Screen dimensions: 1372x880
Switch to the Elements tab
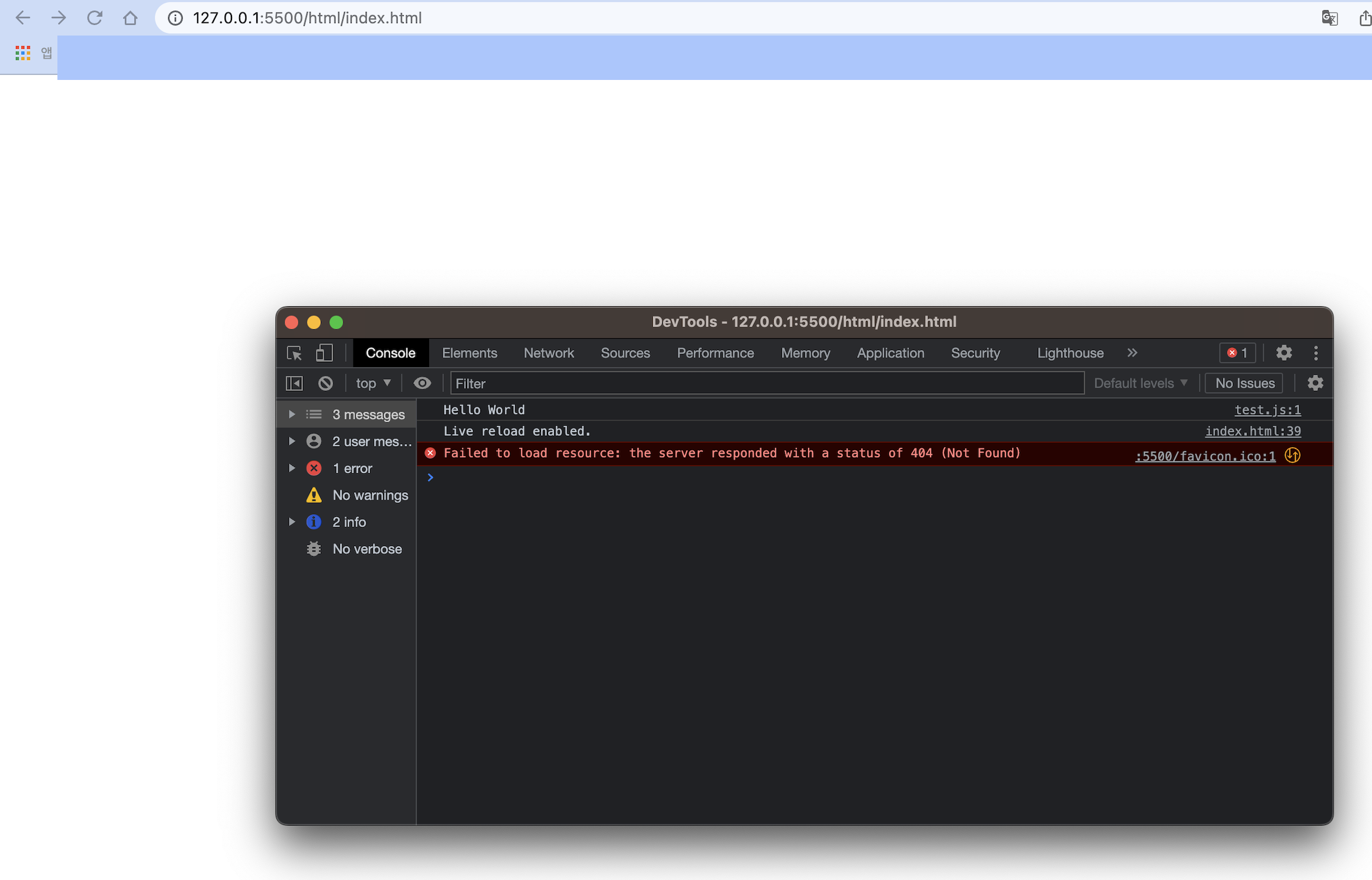click(x=469, y=353)
